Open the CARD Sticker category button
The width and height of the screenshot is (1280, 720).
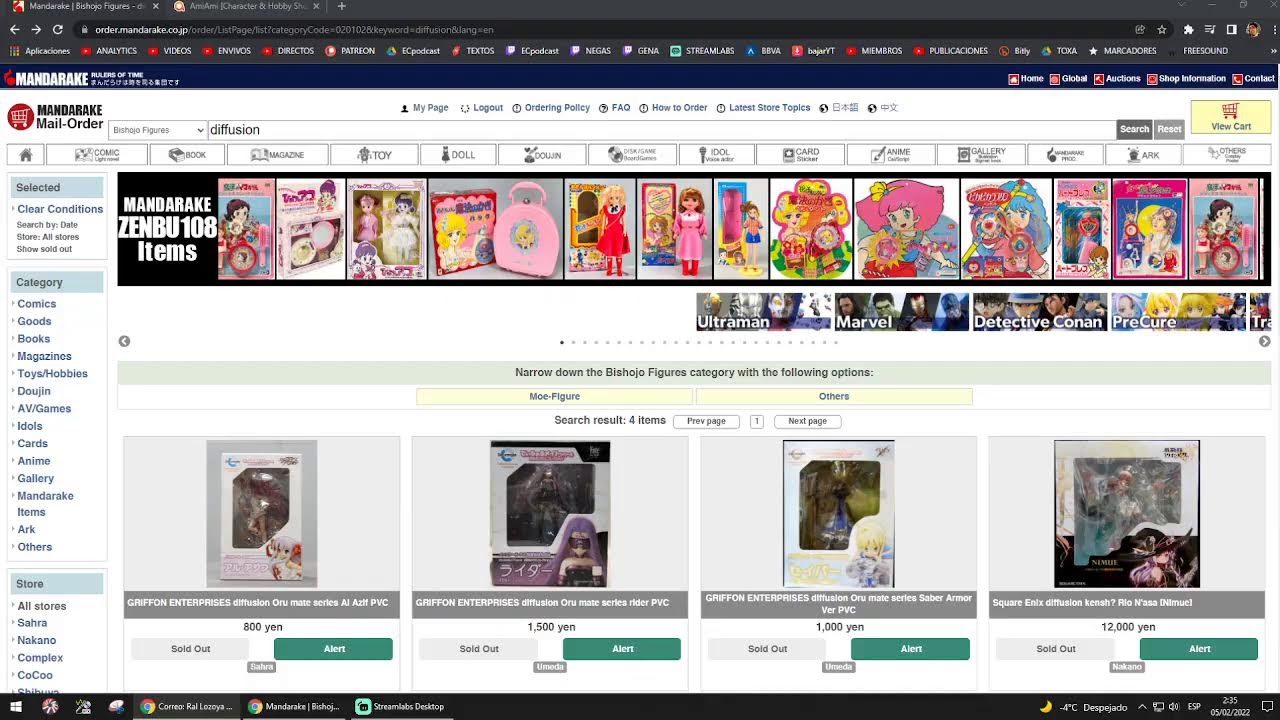pyautogui.click(x=801, y=155)
